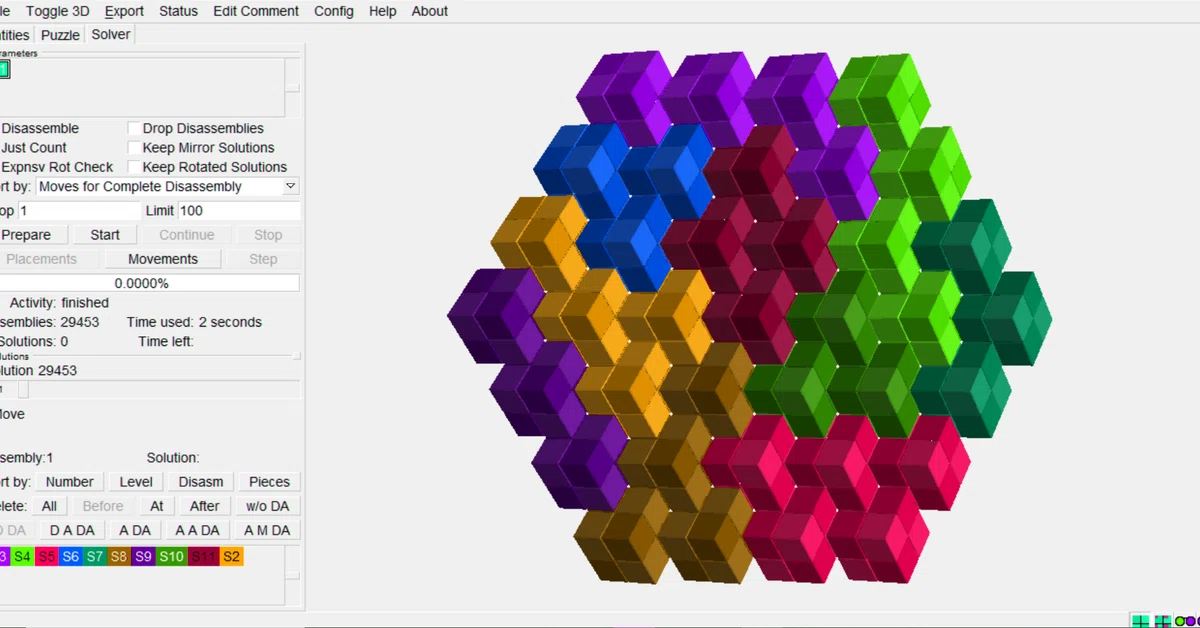Click the Limit input field
The height and width of the screenshot is (628, 1200).
click(x=239, y=211)
